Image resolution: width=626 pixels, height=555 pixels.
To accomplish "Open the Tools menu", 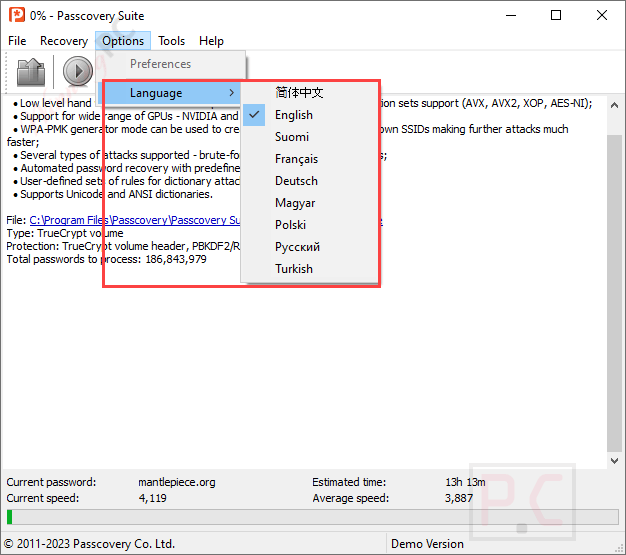I will [171, 41].
